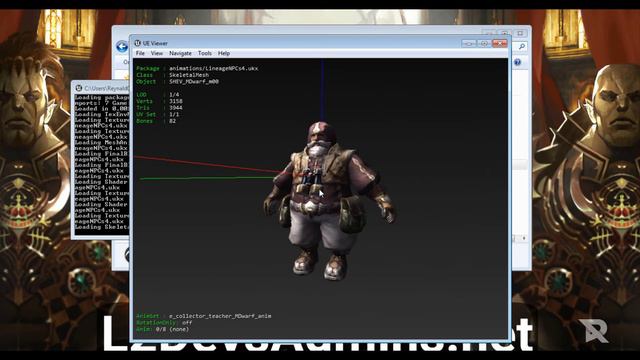
Task: Click the console window title bar icon
Action: tap(79, 88)
